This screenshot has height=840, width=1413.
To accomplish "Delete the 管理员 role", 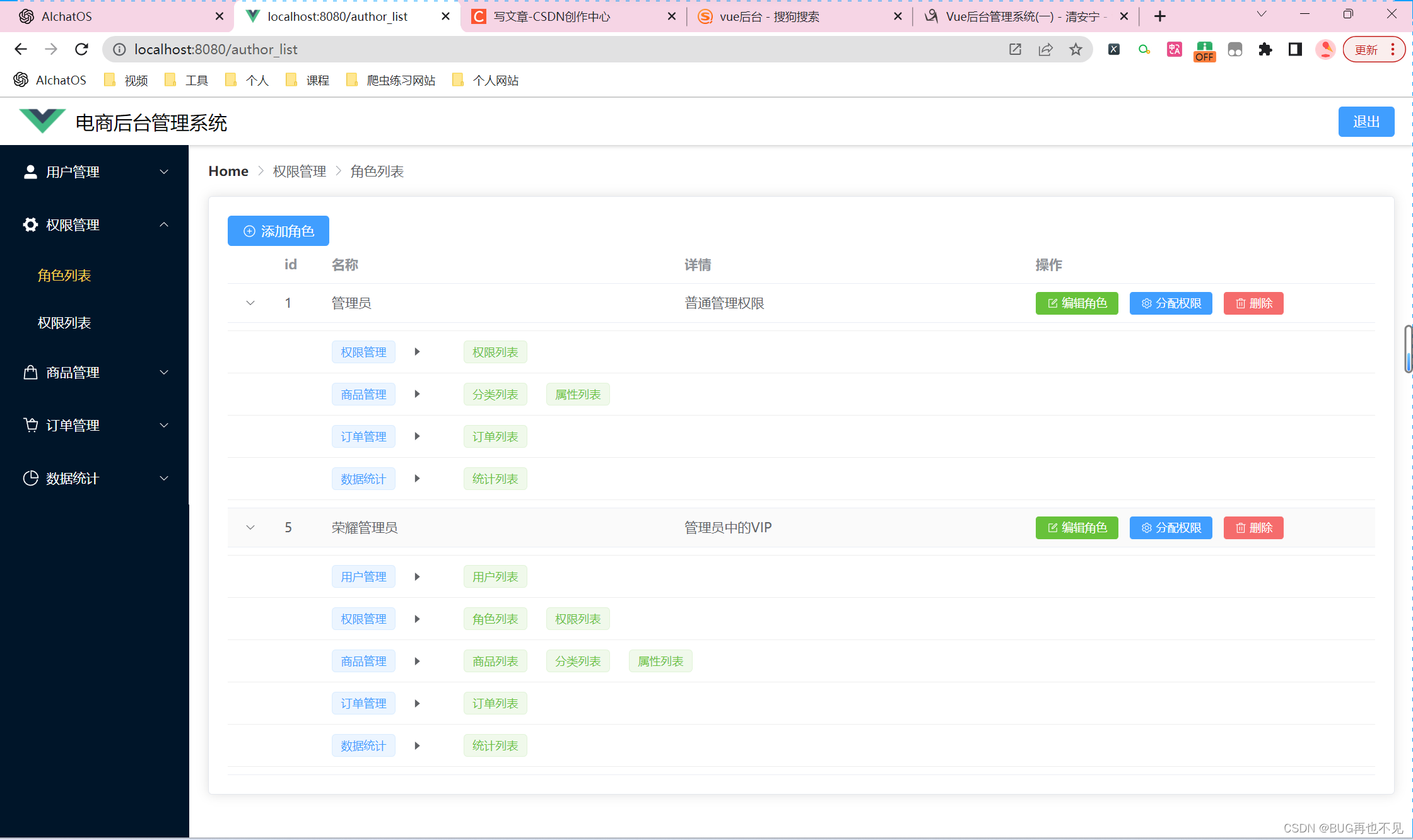I will click(x=1253, y=303).
